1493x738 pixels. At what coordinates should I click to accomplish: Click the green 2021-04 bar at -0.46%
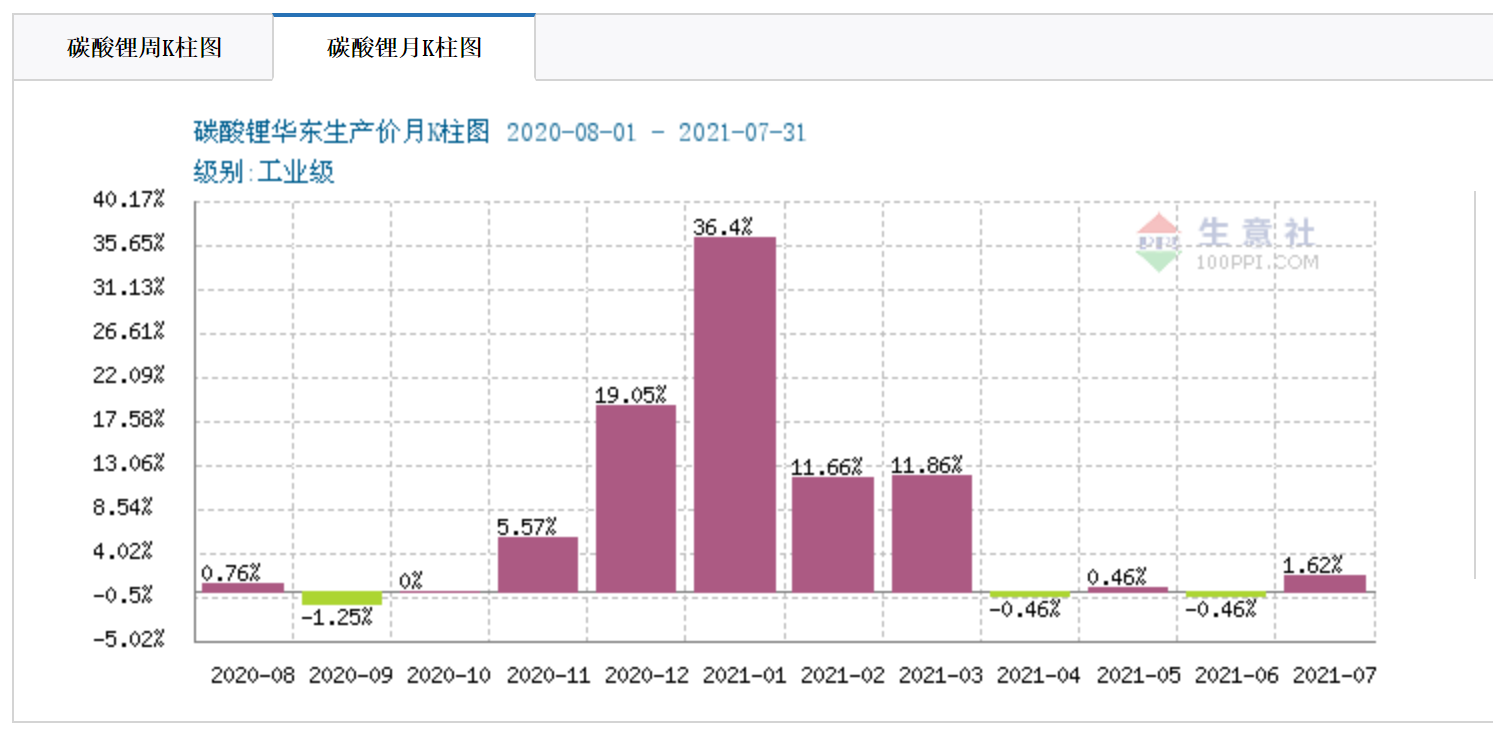[x=1030, y=595]
